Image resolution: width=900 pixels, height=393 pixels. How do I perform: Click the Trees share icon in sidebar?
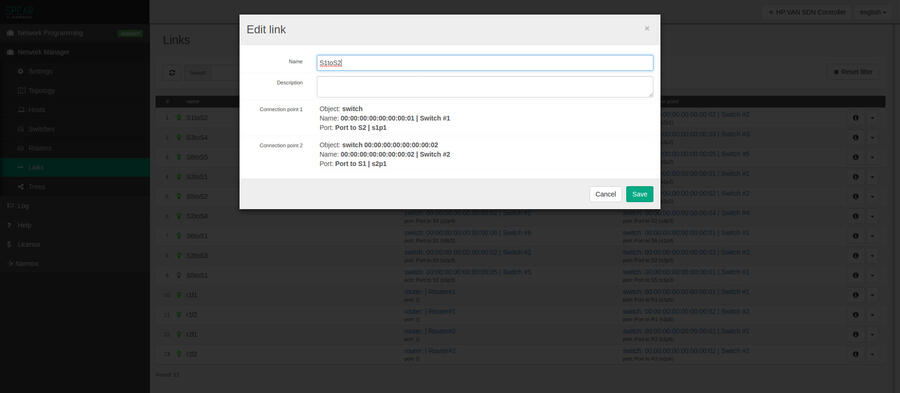21,186
